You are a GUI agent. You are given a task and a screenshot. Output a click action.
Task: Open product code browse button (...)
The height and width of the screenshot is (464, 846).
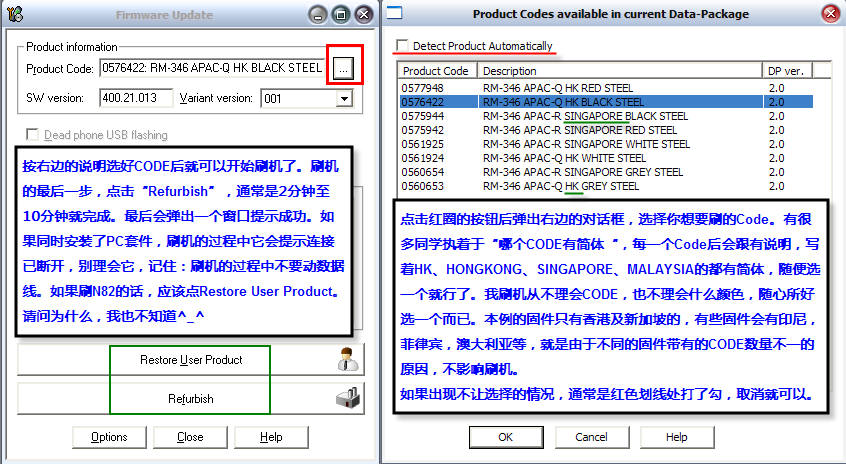pos(343,68)
